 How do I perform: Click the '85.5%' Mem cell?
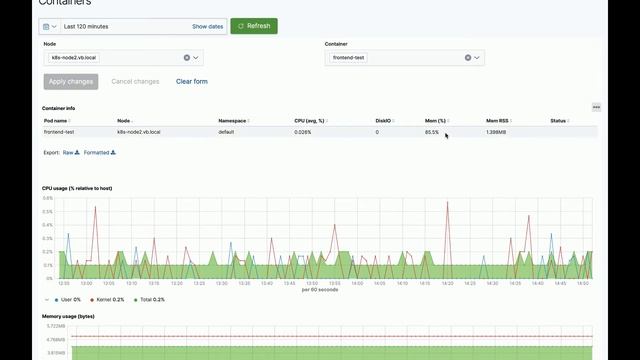[432, 132]
